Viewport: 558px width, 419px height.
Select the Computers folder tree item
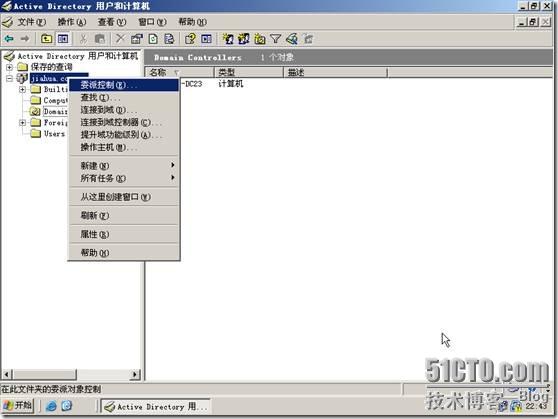[56, 100]
